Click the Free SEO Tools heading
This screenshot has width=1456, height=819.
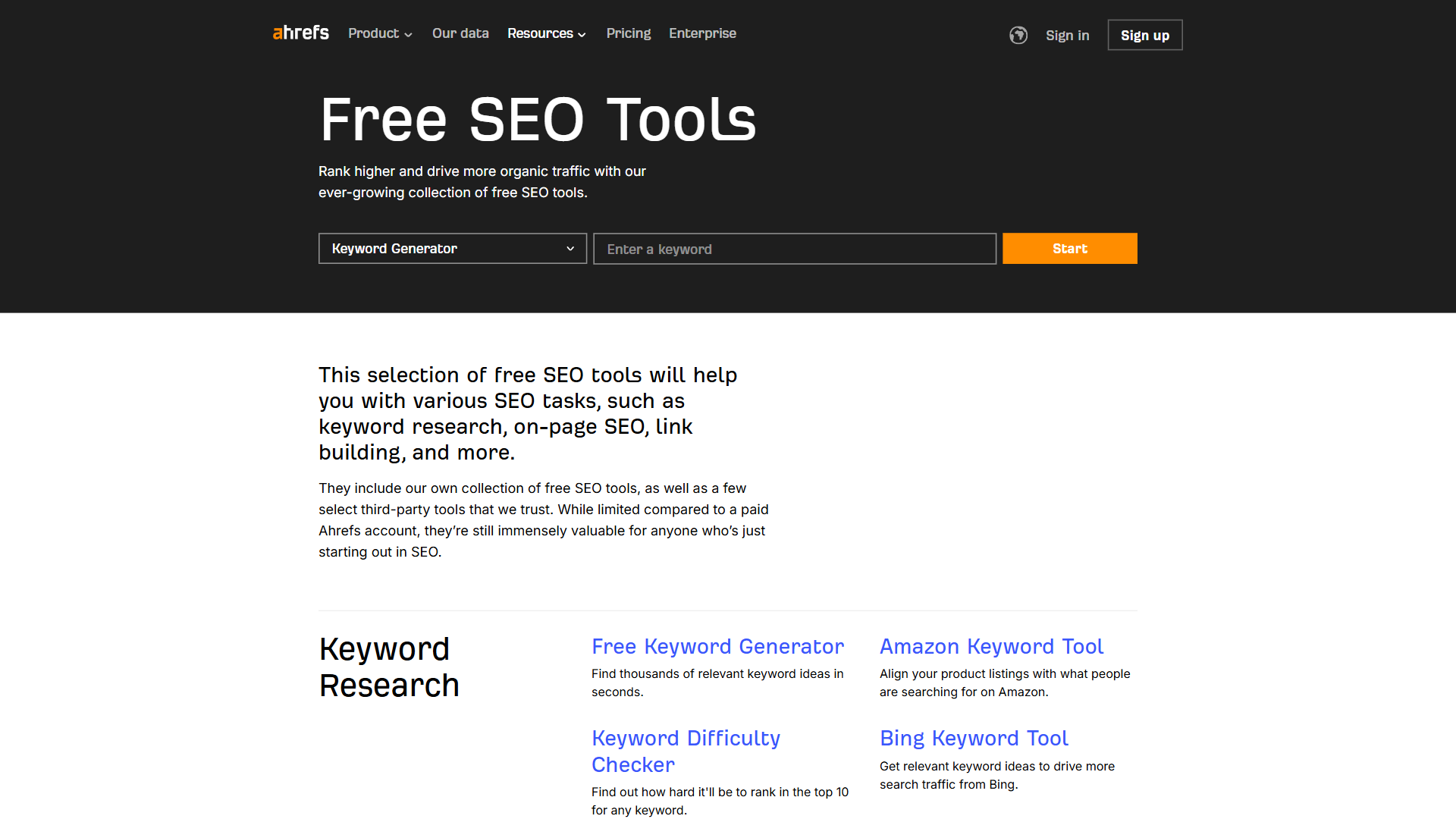click(538, 119)
